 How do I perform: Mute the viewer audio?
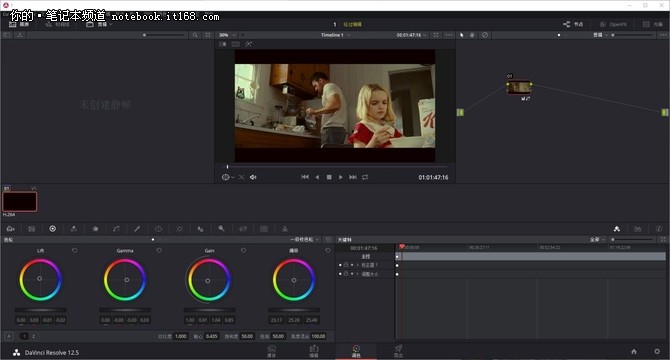tap(253, 177)
